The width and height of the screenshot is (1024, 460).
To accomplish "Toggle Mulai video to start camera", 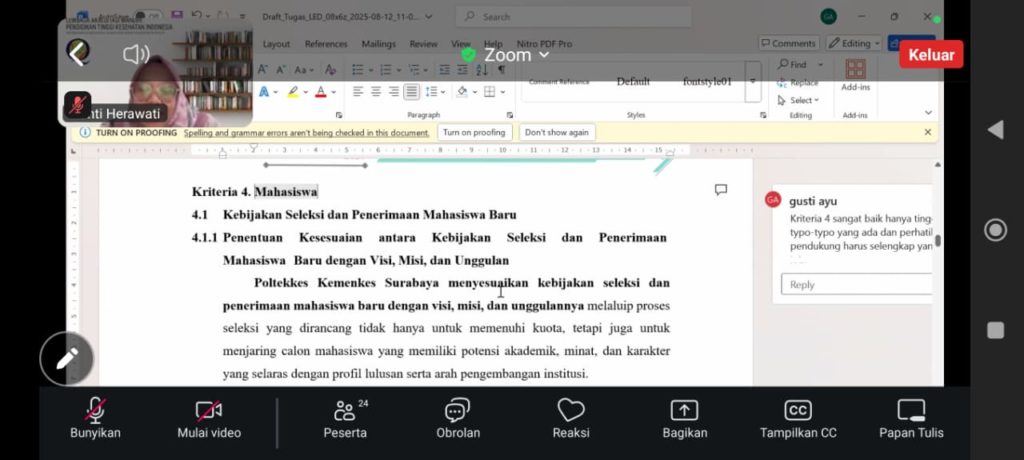I will pos(209,419).
